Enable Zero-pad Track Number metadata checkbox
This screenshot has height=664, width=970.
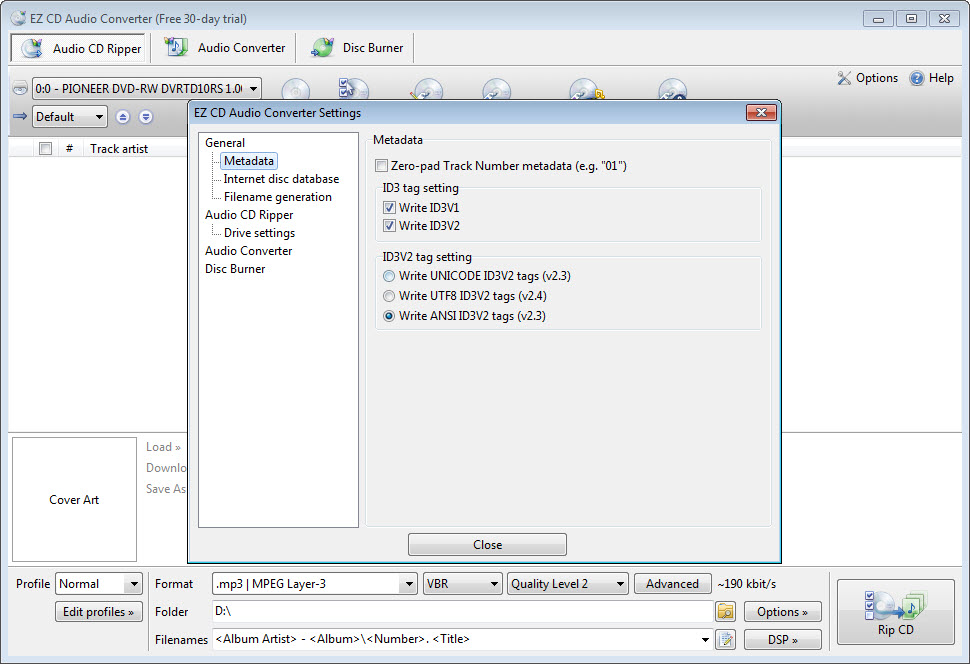382,166
